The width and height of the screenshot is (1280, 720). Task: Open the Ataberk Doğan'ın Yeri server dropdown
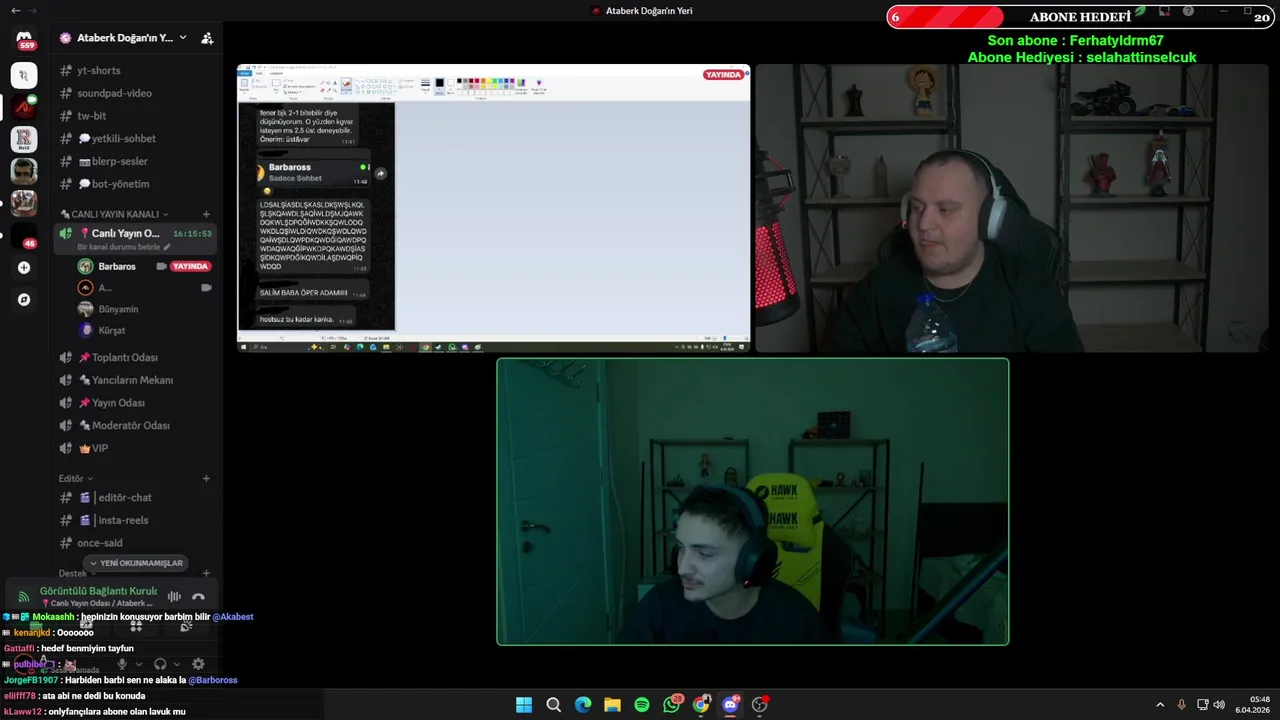pyautogui.click(x=183, y=38)
